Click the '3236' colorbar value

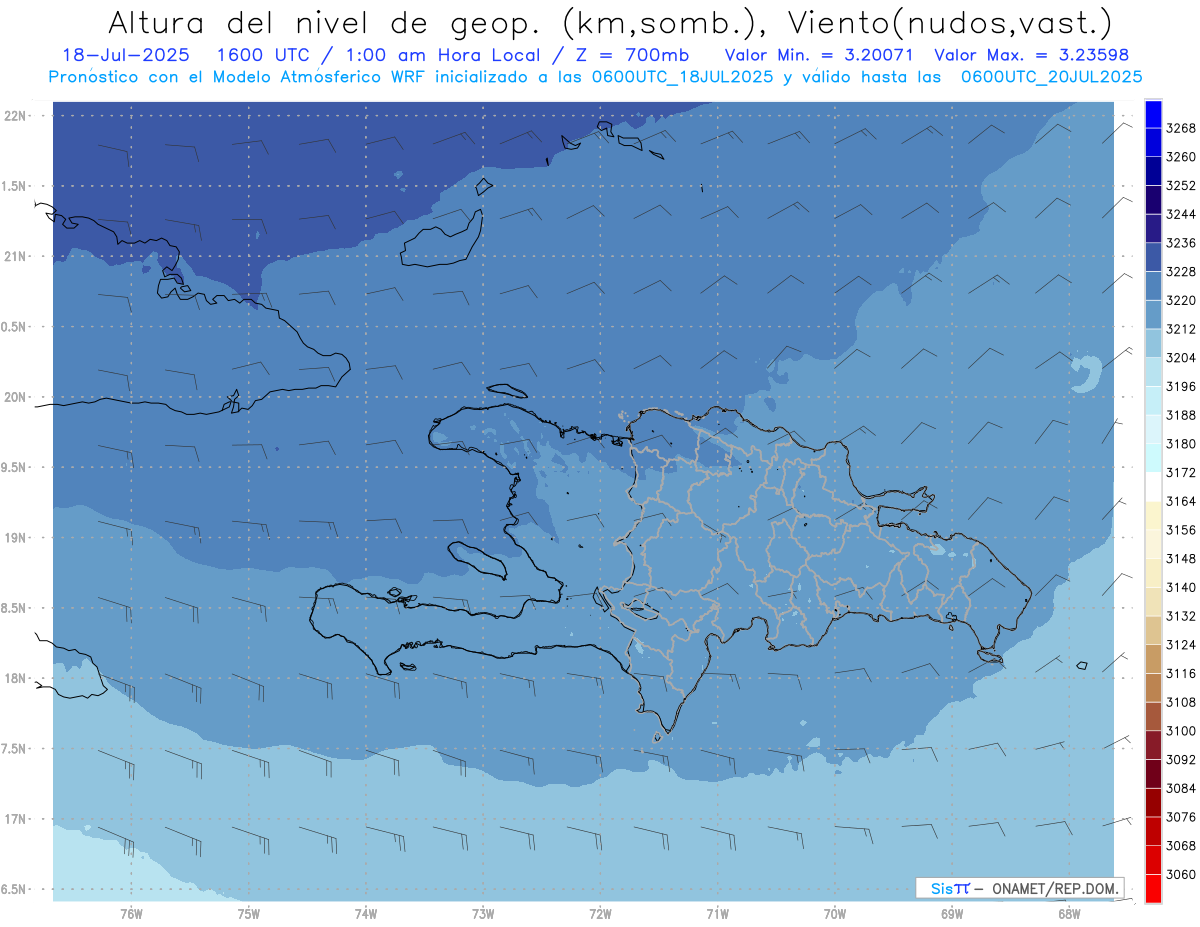coord(1181,243)
